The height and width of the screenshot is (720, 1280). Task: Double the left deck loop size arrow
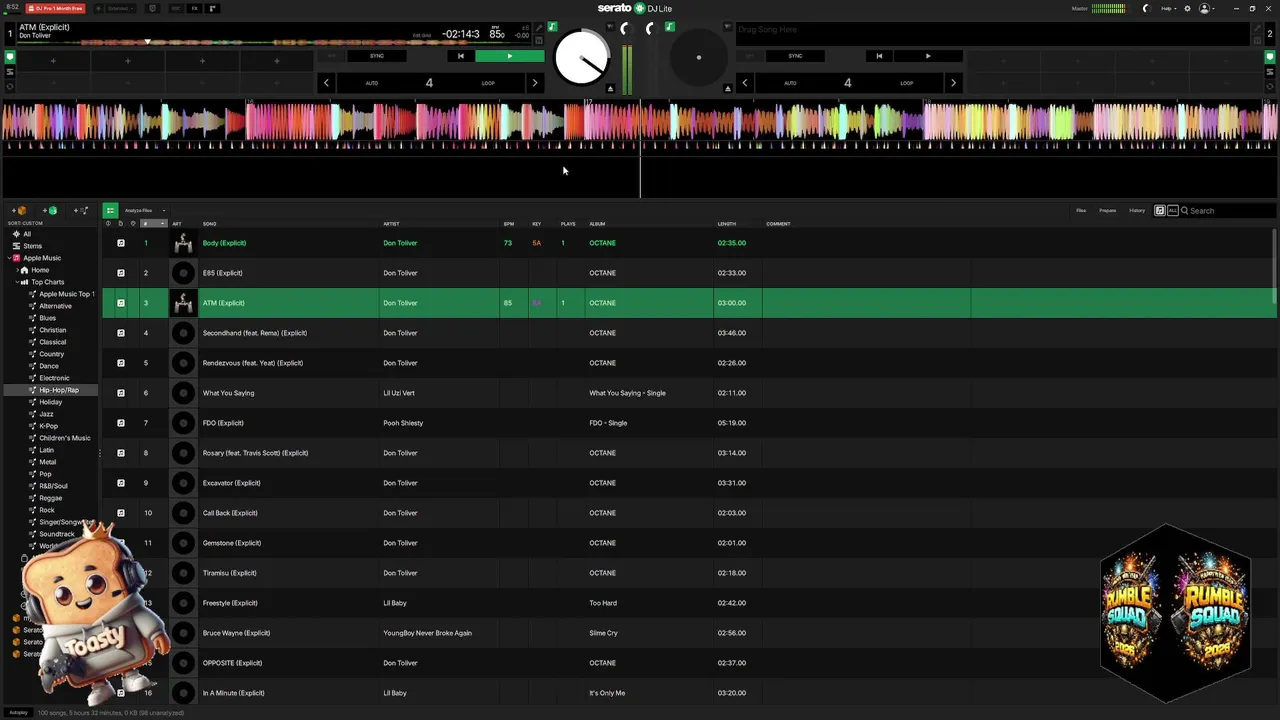(x=534, y=83)
